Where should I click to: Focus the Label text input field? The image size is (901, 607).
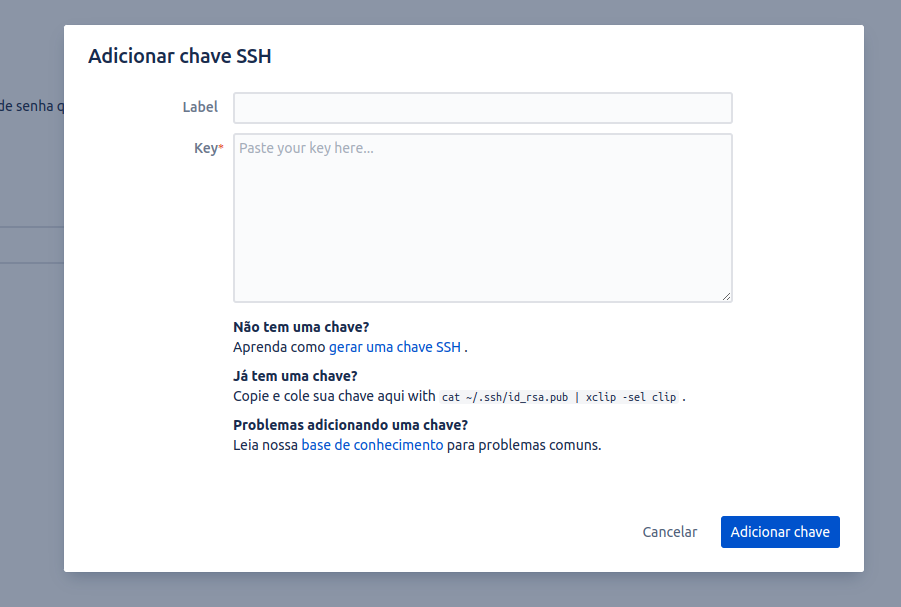[x=483, y=108]
